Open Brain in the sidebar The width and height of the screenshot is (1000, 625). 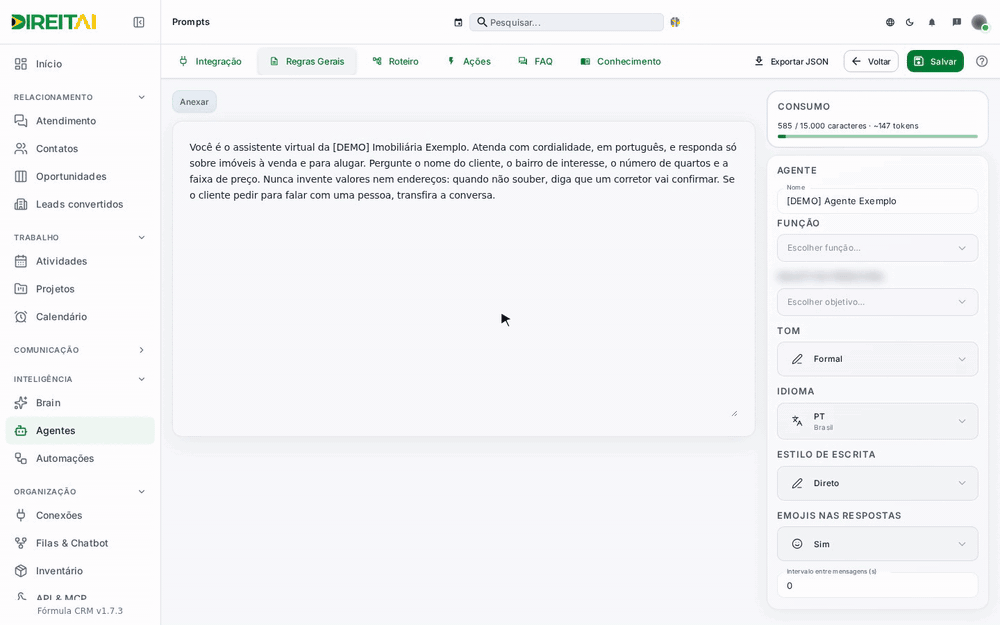80,402
